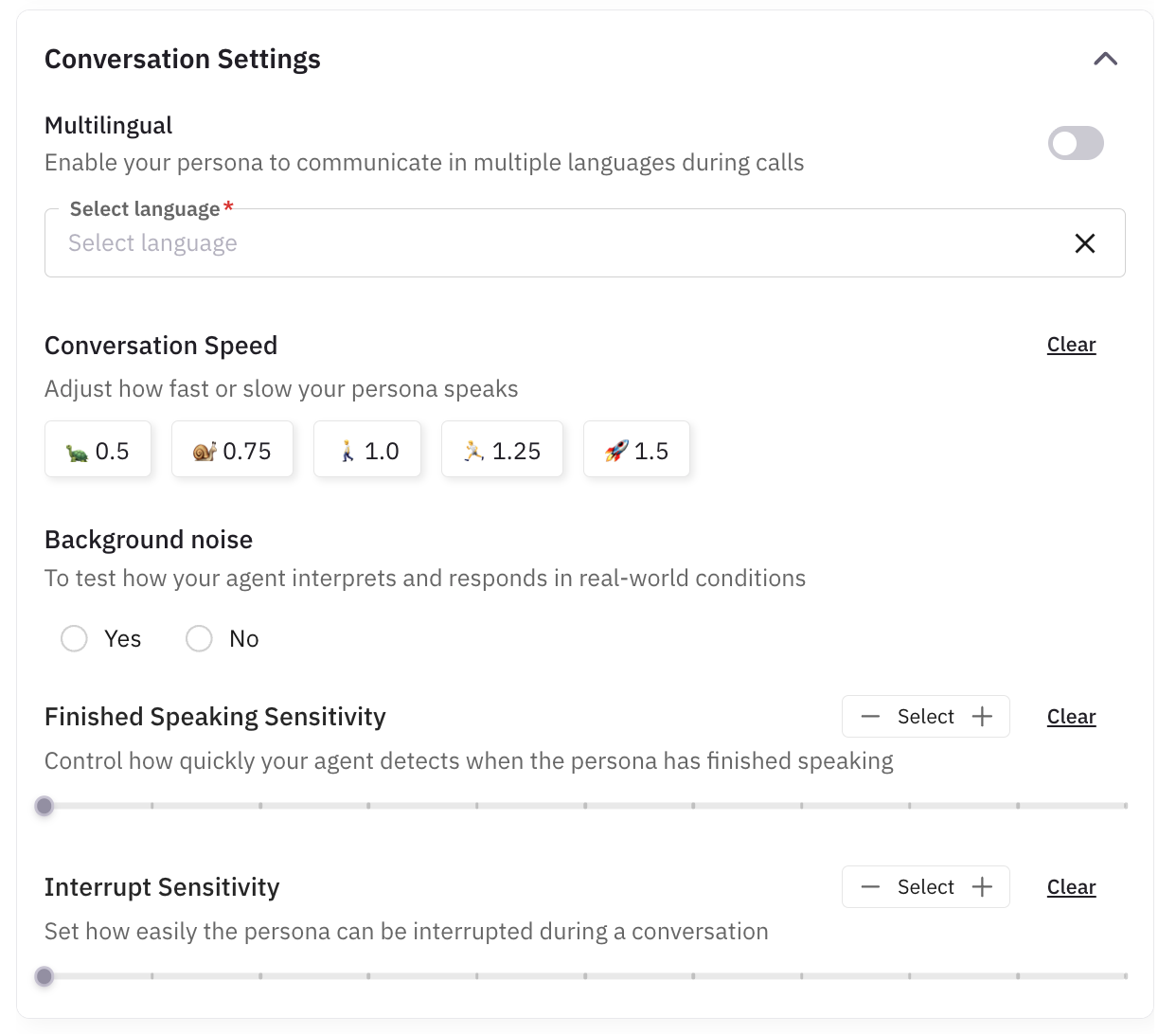Select the snail 0.75 speed option
The height and width of the screenshot is (1034, 1176).
(232, 449)
